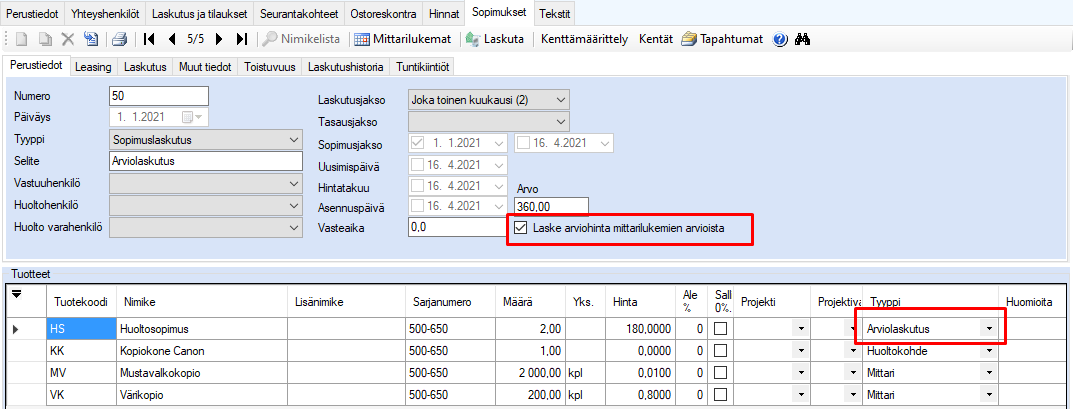Open the Huoltohenkilö dropdown
1073x409 pixels.
coord(294,205)
